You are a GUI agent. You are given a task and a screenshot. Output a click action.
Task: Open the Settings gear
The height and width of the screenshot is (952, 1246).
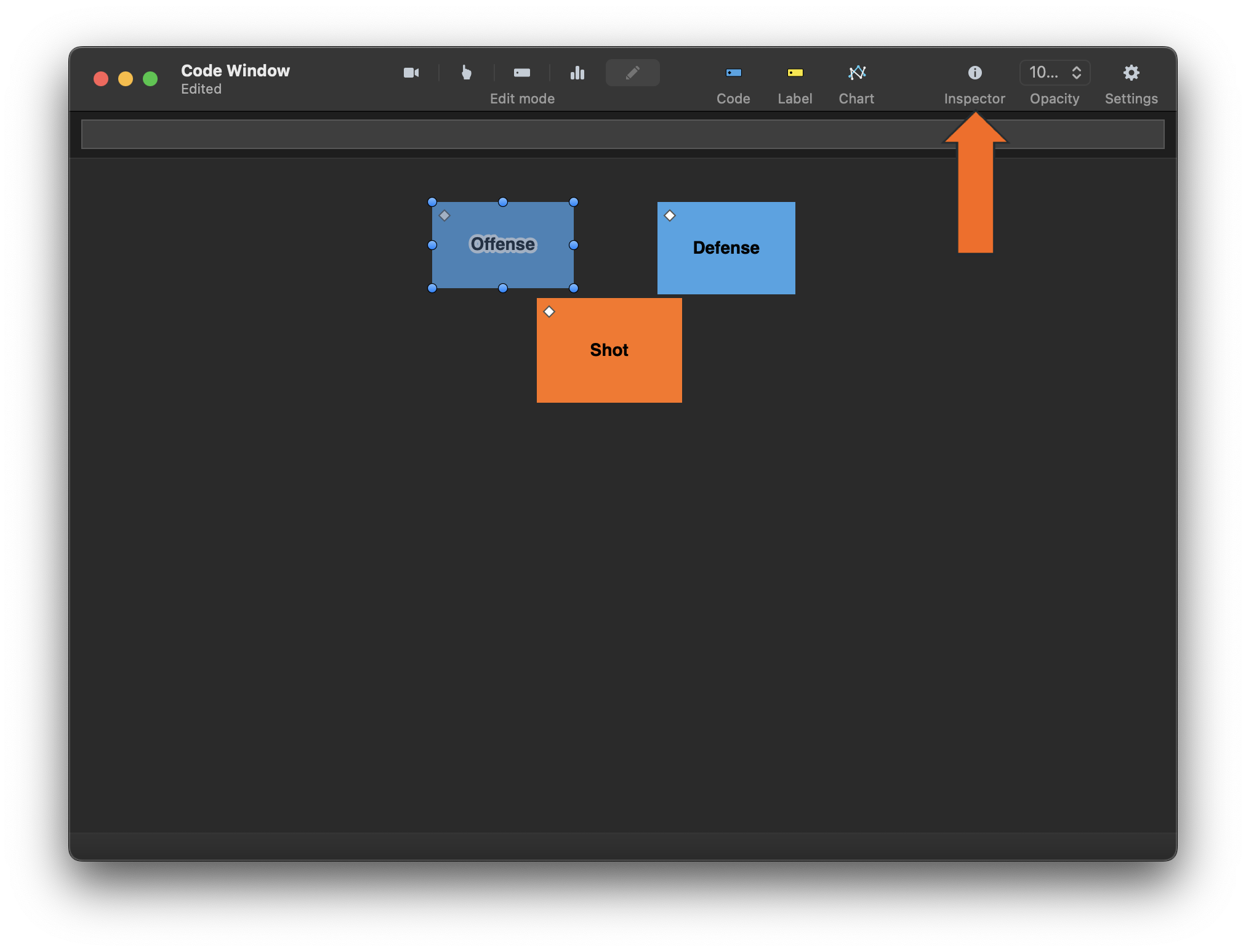pyautogui.click(x=1131, y=72)
